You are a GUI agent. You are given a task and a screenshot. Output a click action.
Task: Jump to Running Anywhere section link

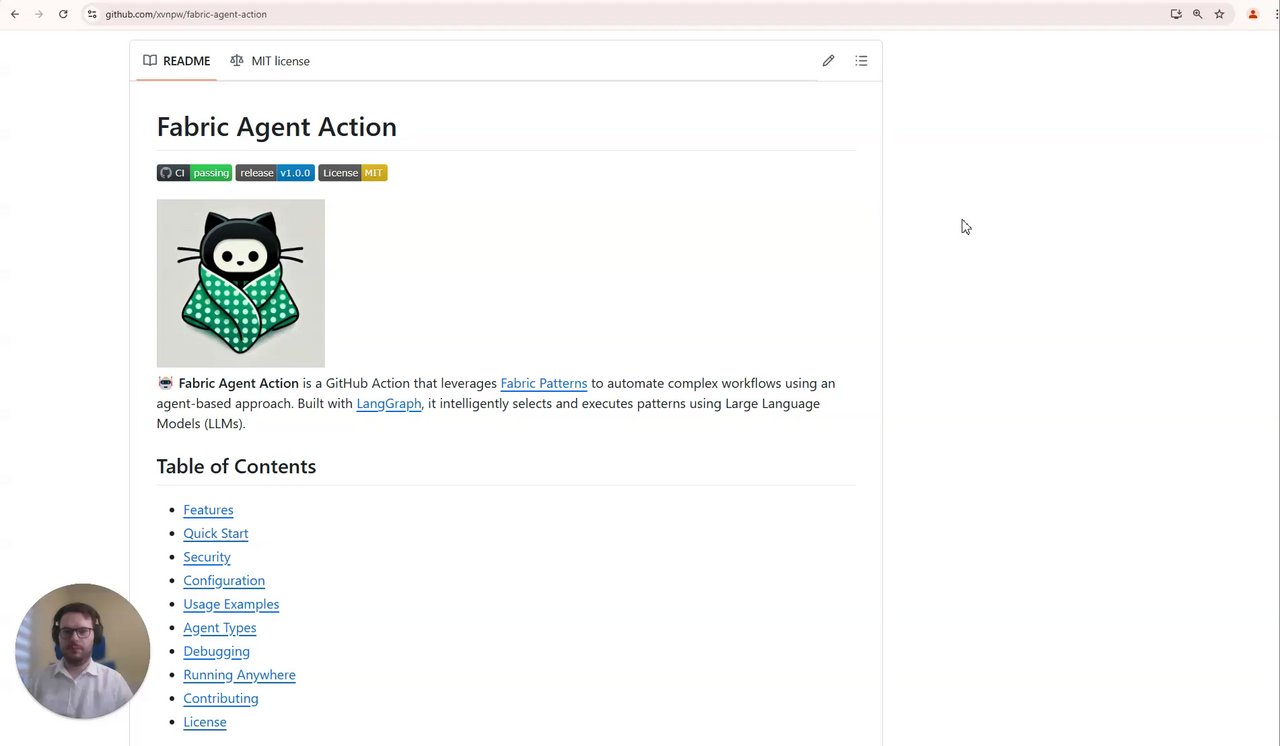point(239,675)
